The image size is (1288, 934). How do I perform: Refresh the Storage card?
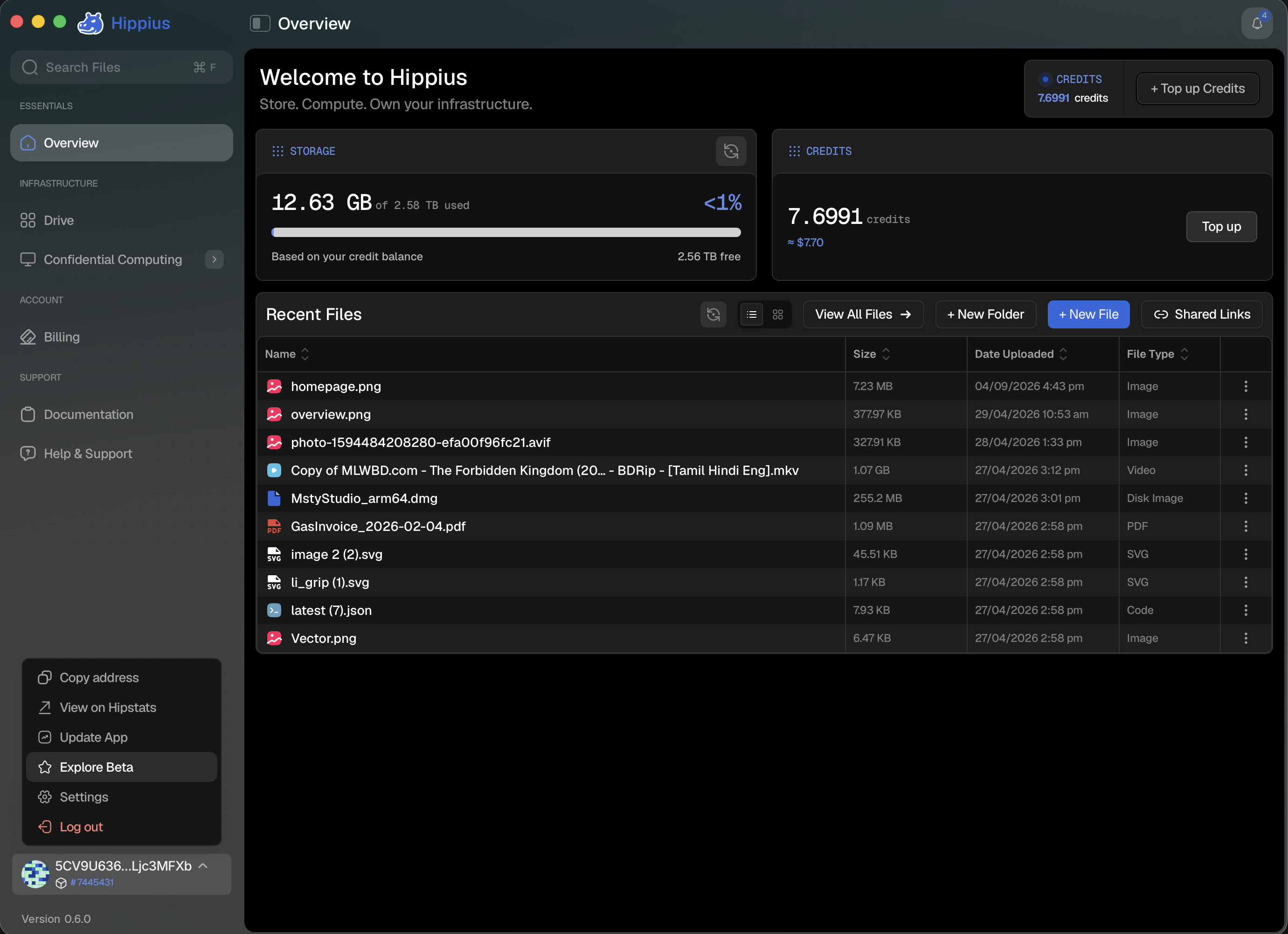point(731,151)
